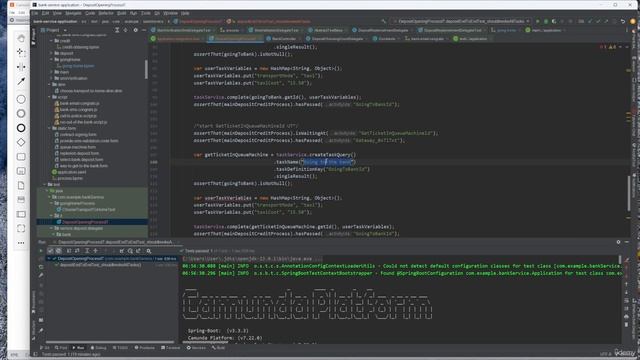Collapse the script folder arrow
This screenshot has width=640, height=360.
[x=49, y=97]
